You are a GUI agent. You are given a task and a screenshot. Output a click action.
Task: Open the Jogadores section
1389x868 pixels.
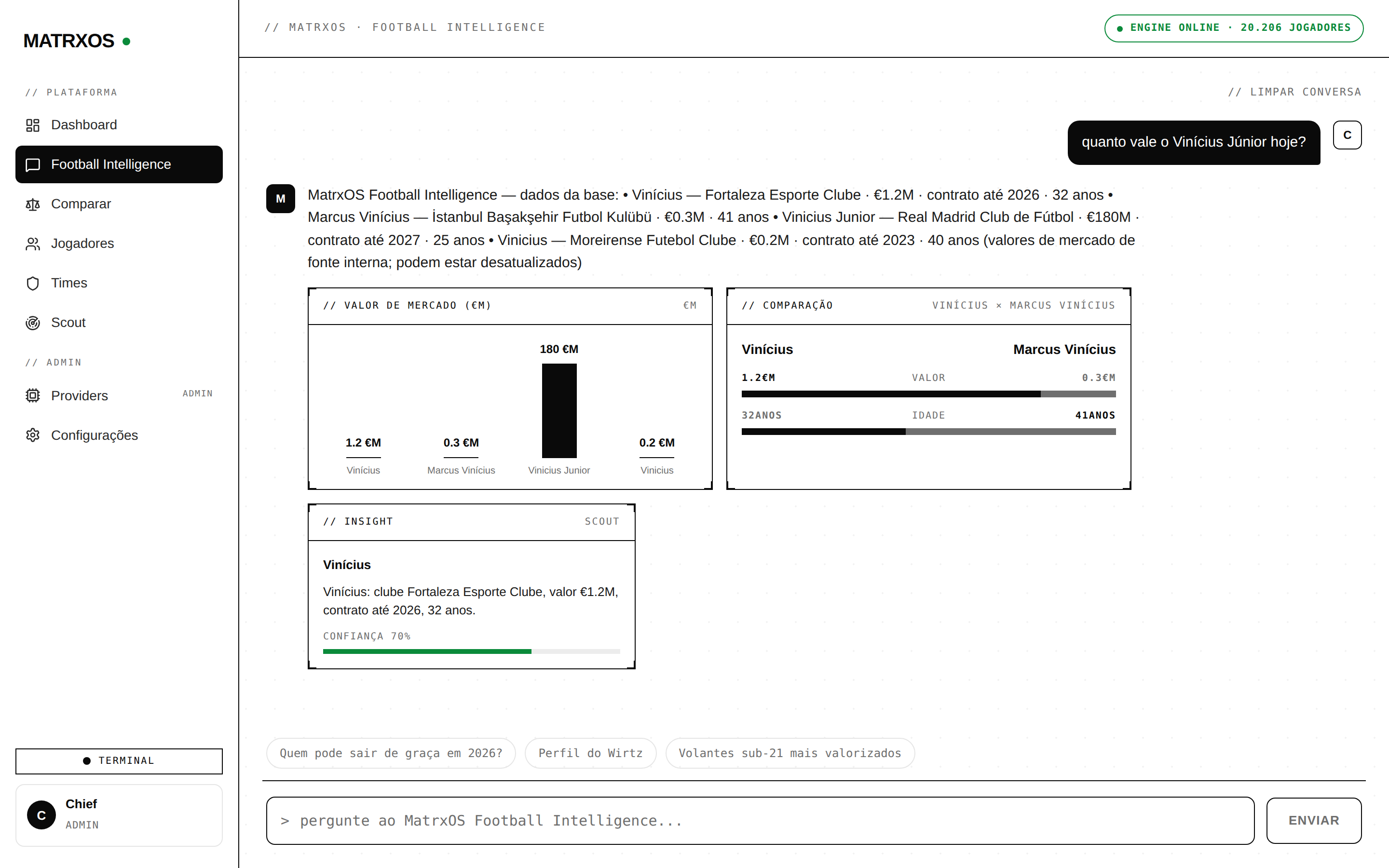119,244
